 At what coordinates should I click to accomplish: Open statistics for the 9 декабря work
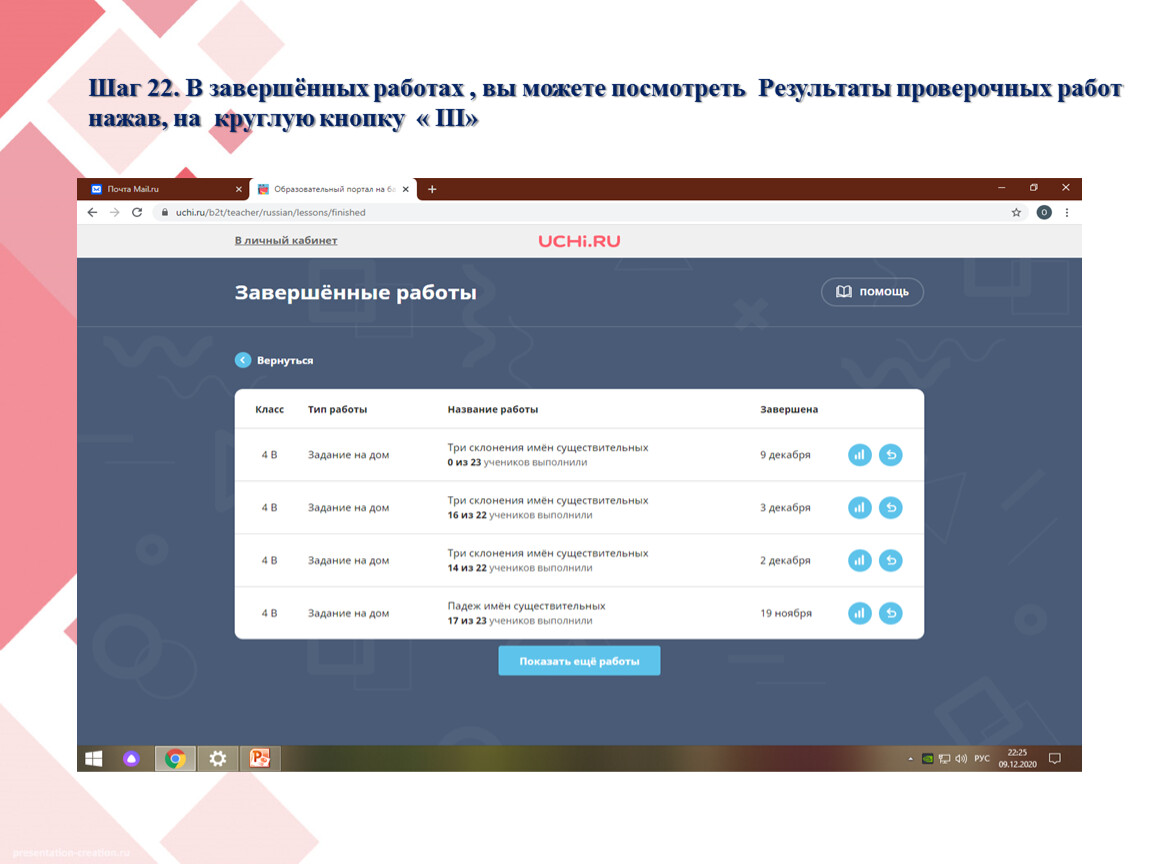[x=859, y=455]
